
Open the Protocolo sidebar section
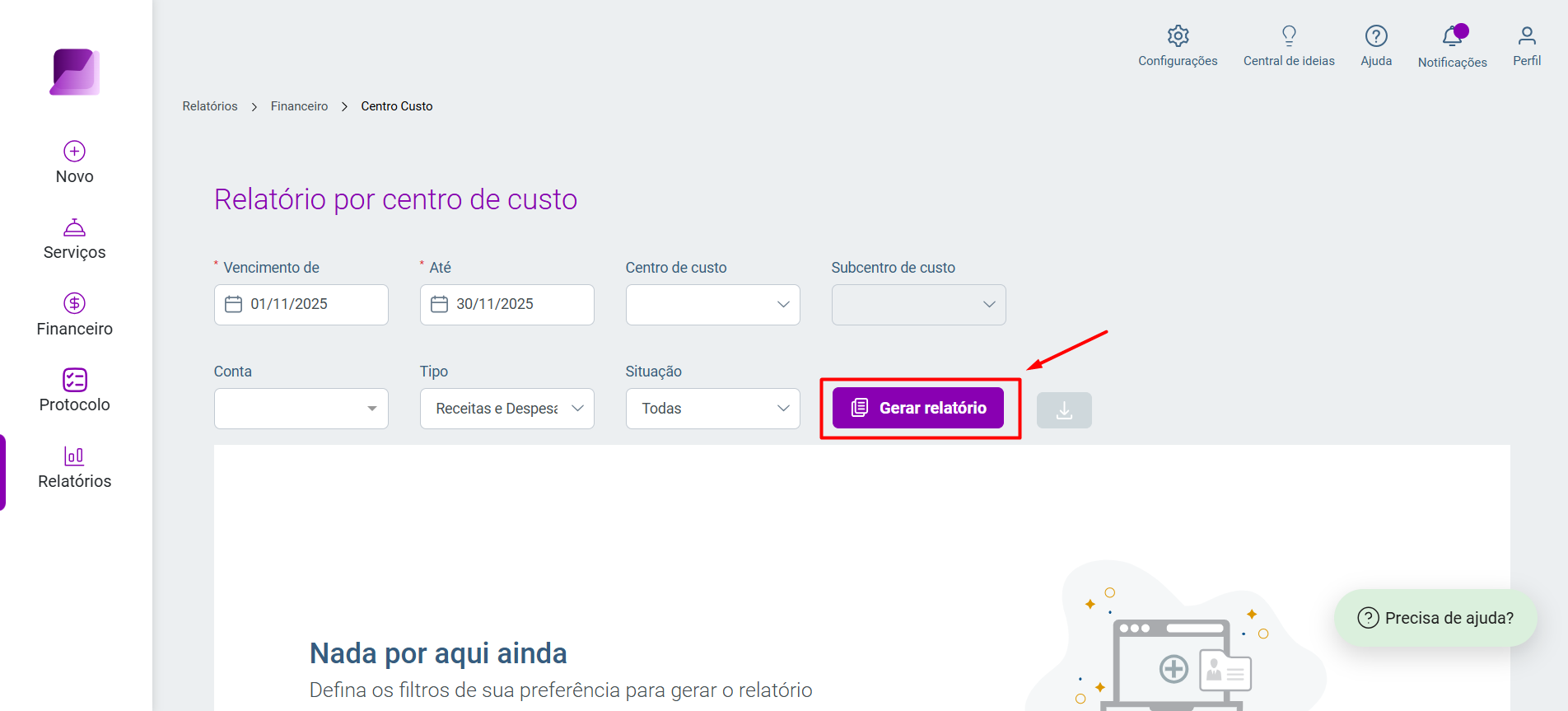click(75, 391)
